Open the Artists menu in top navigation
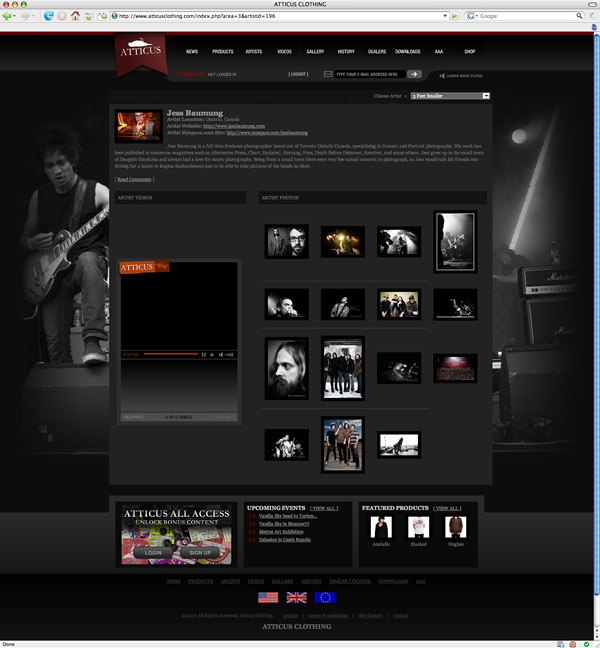This screenshot has width=600, height=648. pos(255,51)
